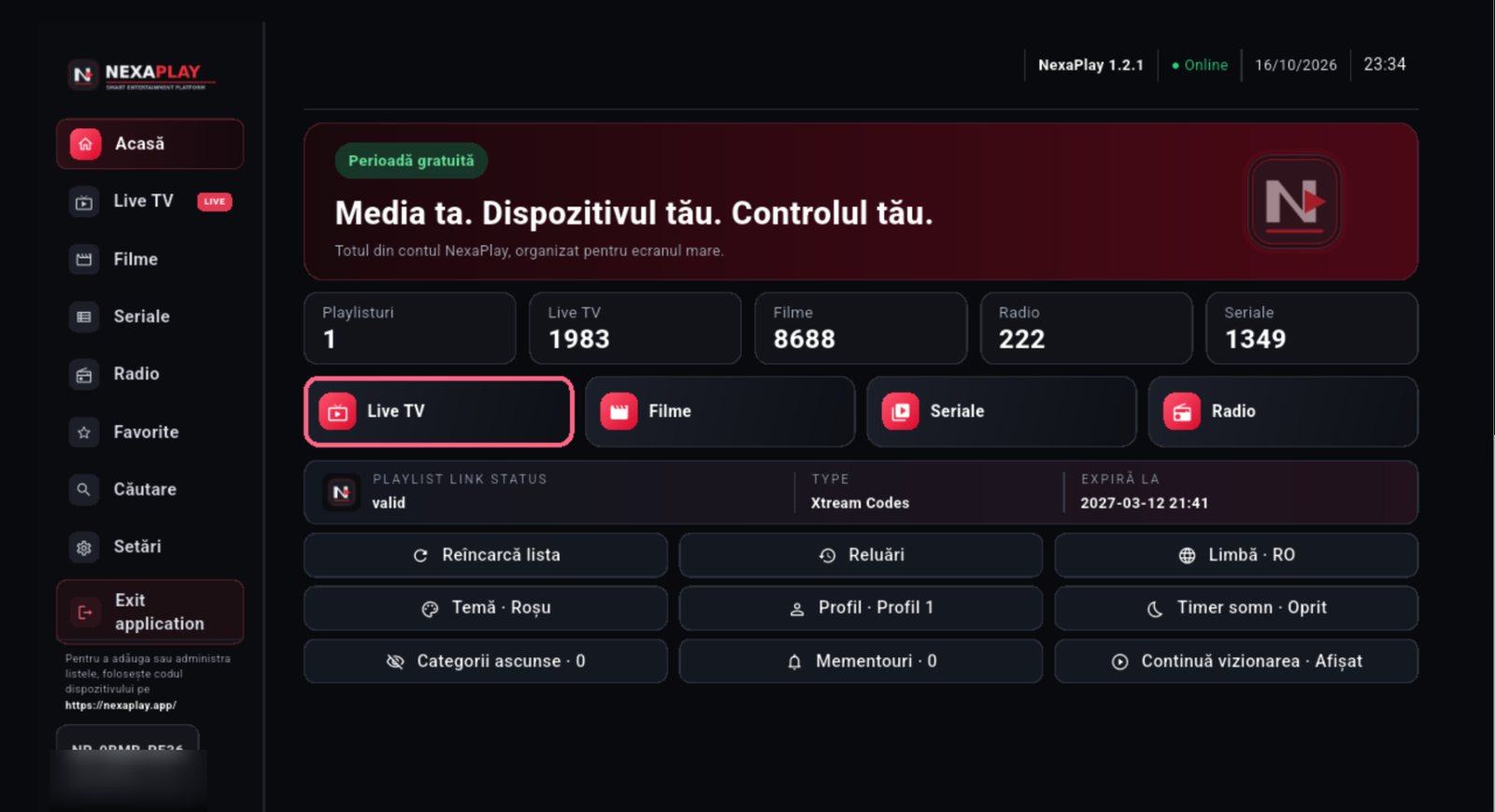Open the Radio sidebar icon

(x=84, y=375)
